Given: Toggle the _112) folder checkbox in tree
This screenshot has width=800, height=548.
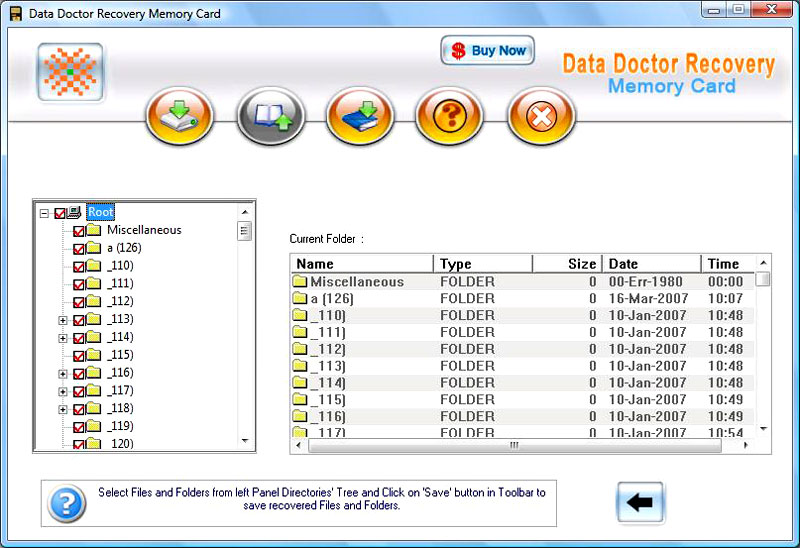Looking at the screenshot, I should click(x=79, y=303).
